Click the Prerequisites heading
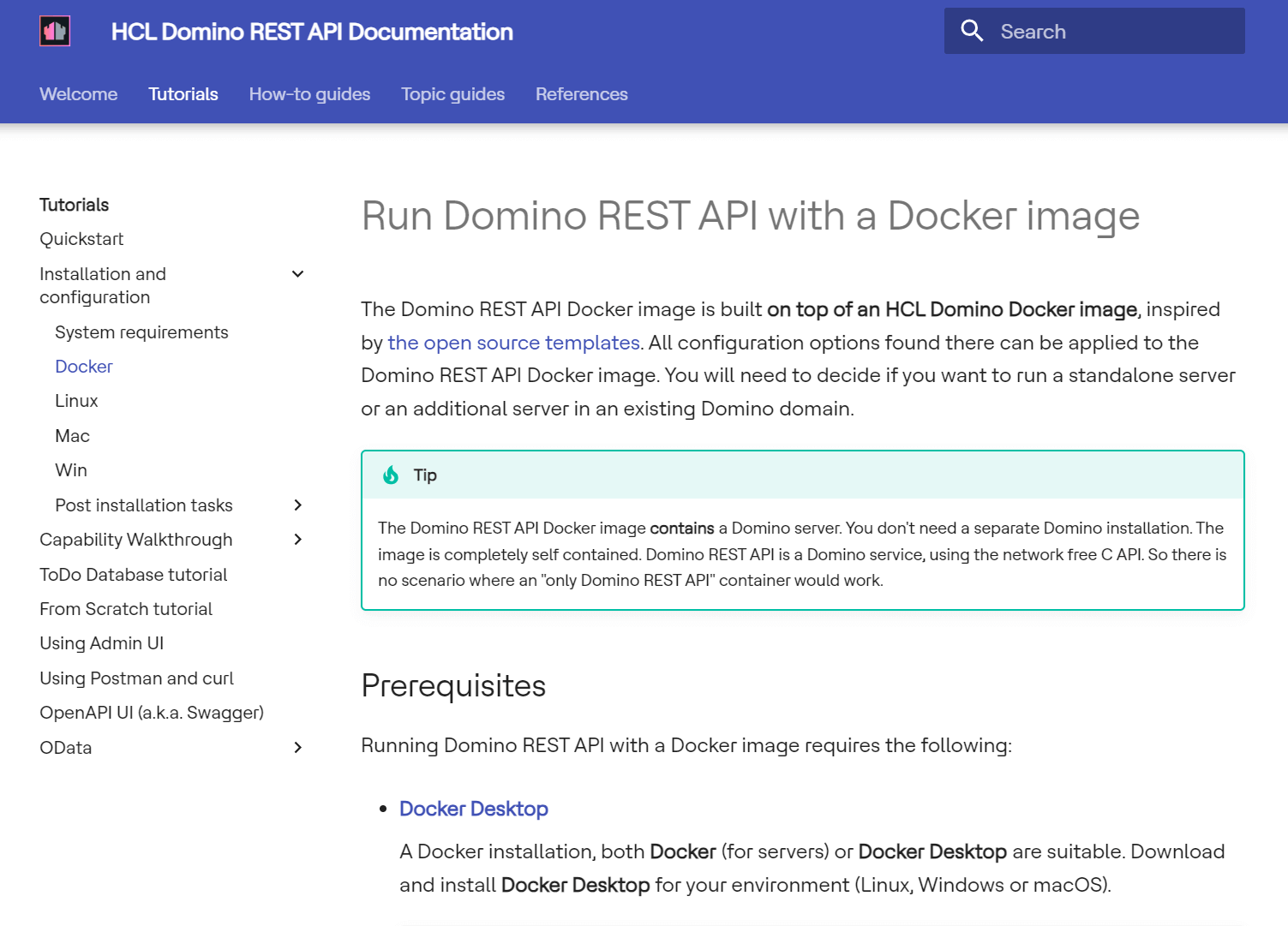This screenshot has width=1288, height=926. coord(453,686)
